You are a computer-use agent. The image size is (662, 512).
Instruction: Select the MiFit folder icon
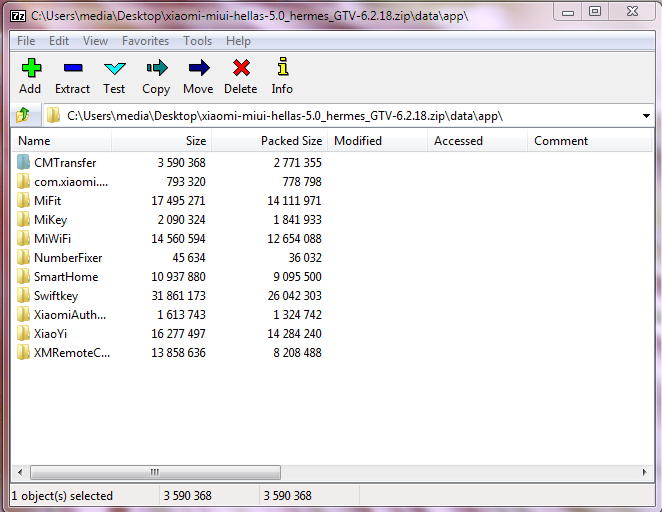[24, 200]
